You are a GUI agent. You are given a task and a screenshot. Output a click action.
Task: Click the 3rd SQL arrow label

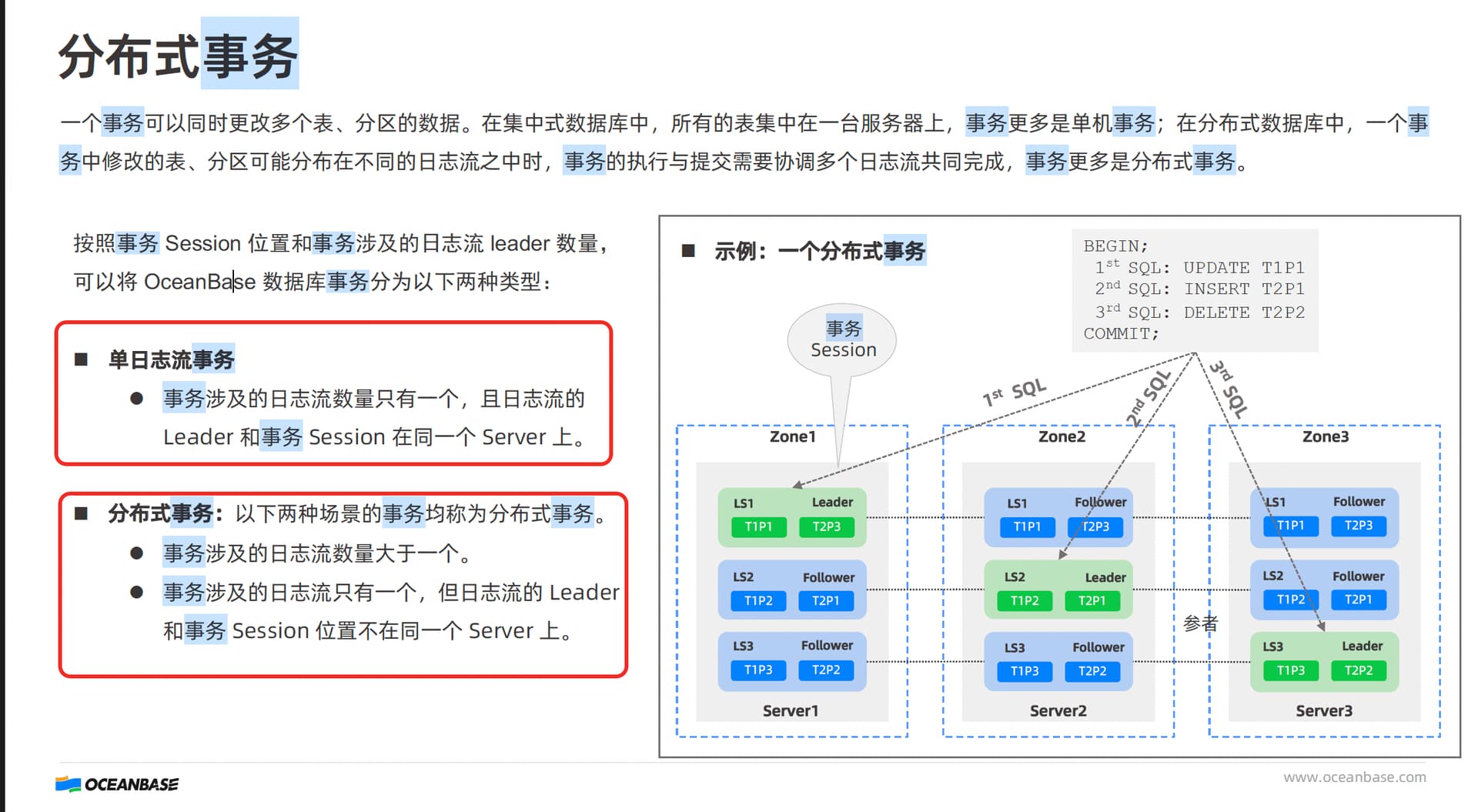[1229, 389]
